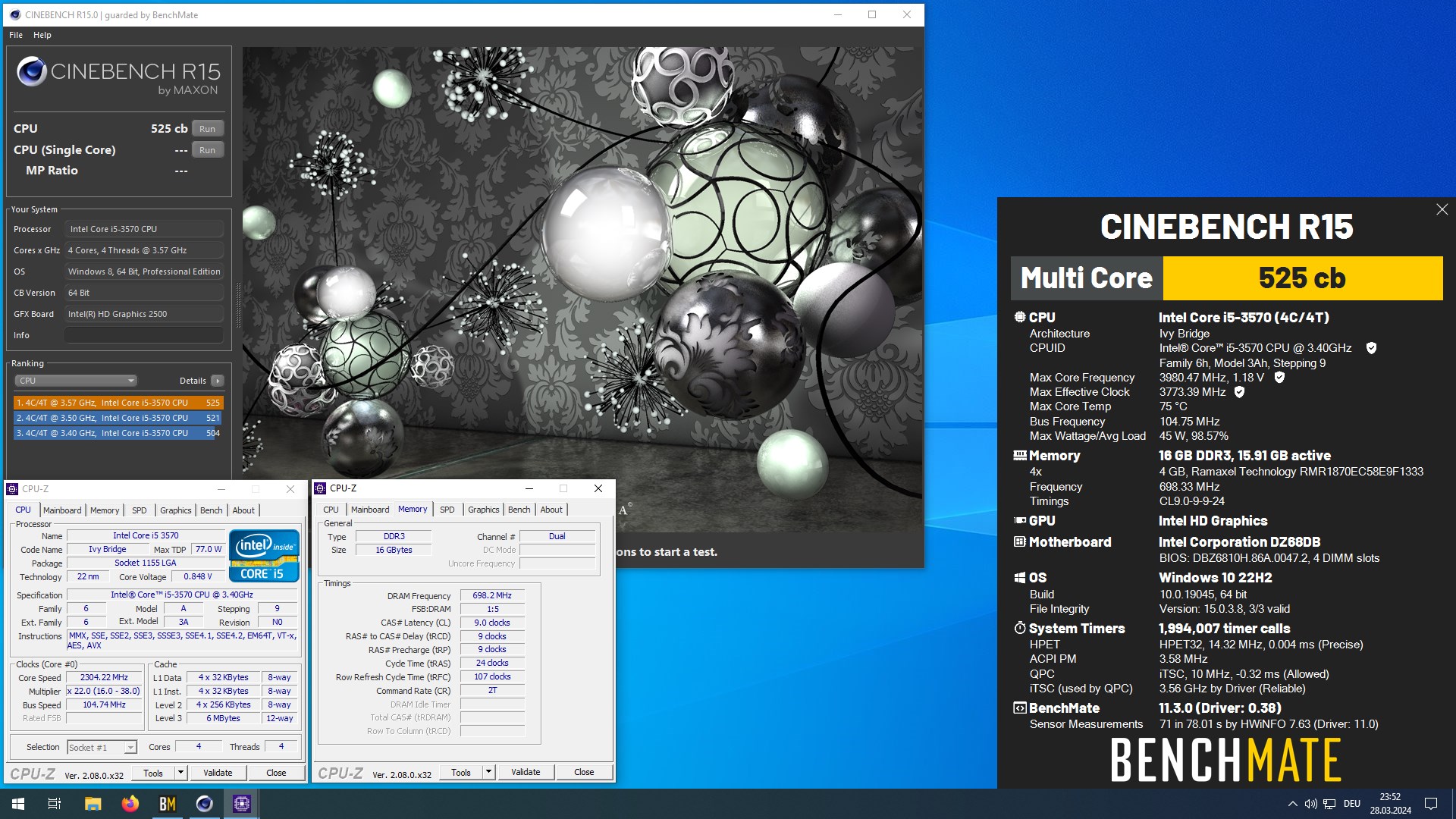Open Tools dropdown arrow in left CPU-Z
The height and width of the screenshot is (819, 1456).
coord(180,773)
